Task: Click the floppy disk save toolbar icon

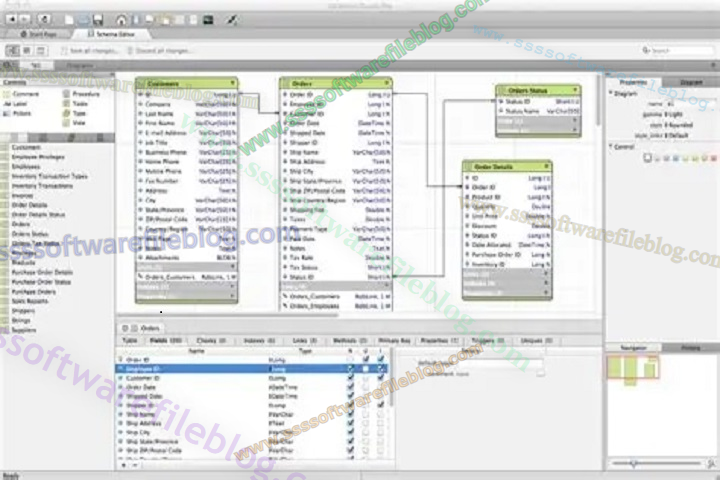Action: pyautogui.click(x=97, y=20)
